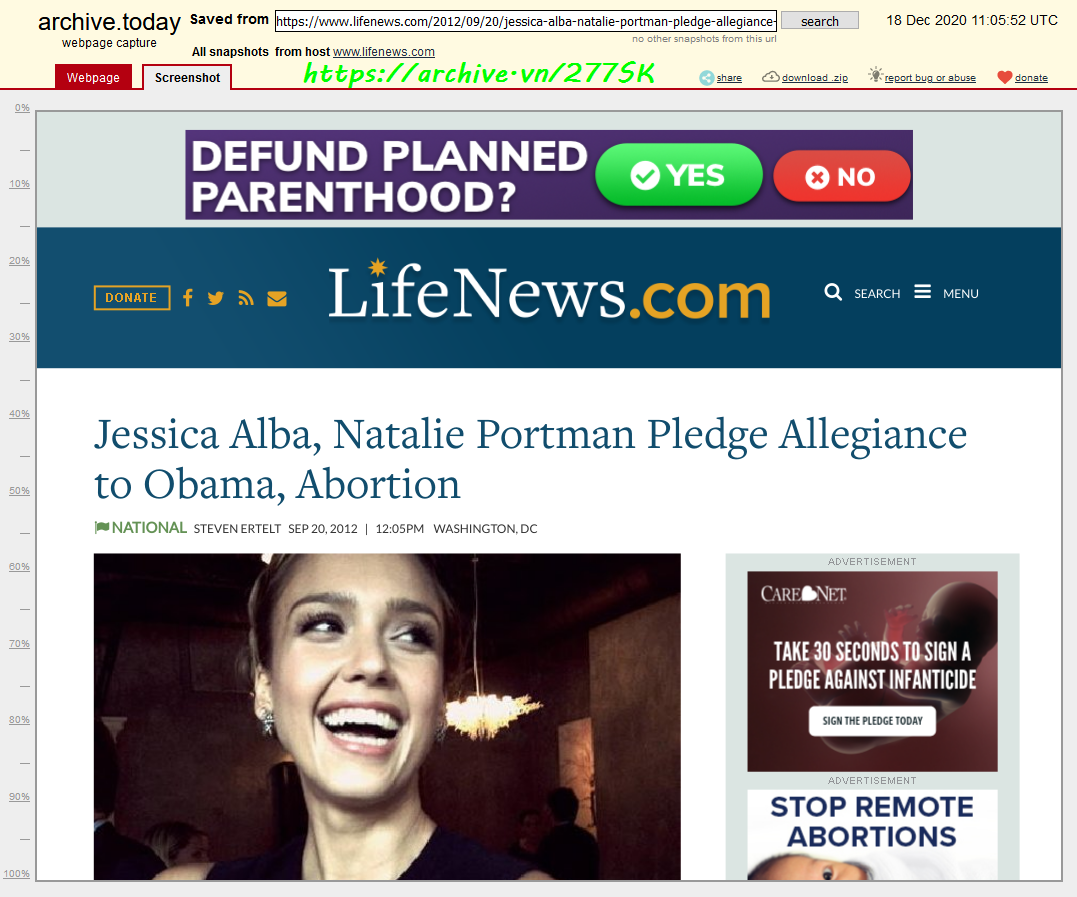Click the Defund Planned Parenthood banner text
1077x897 pixels.
[x=389, y=176]
